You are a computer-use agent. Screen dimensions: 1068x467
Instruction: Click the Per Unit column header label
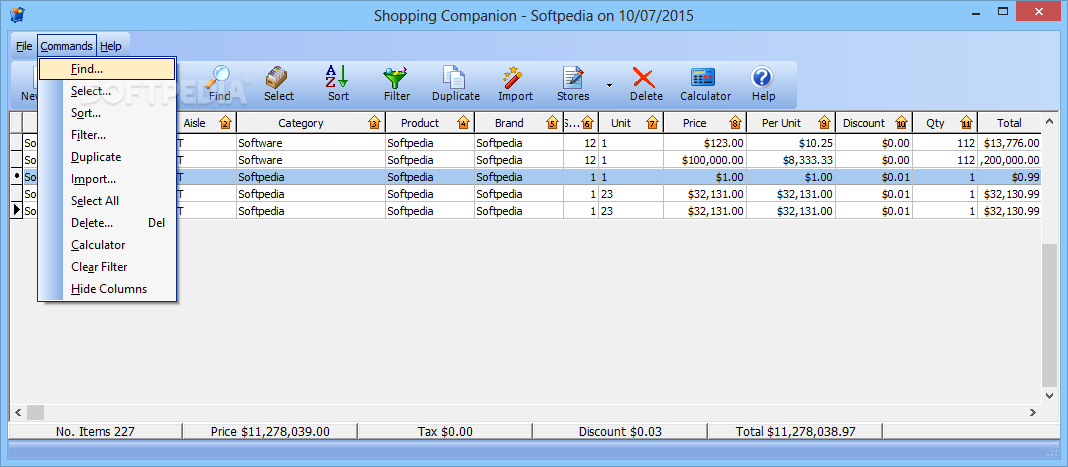click(781, 123)
